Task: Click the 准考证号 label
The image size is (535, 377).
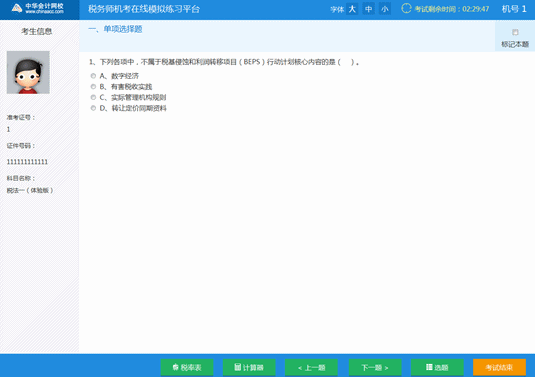Action: 21,117
